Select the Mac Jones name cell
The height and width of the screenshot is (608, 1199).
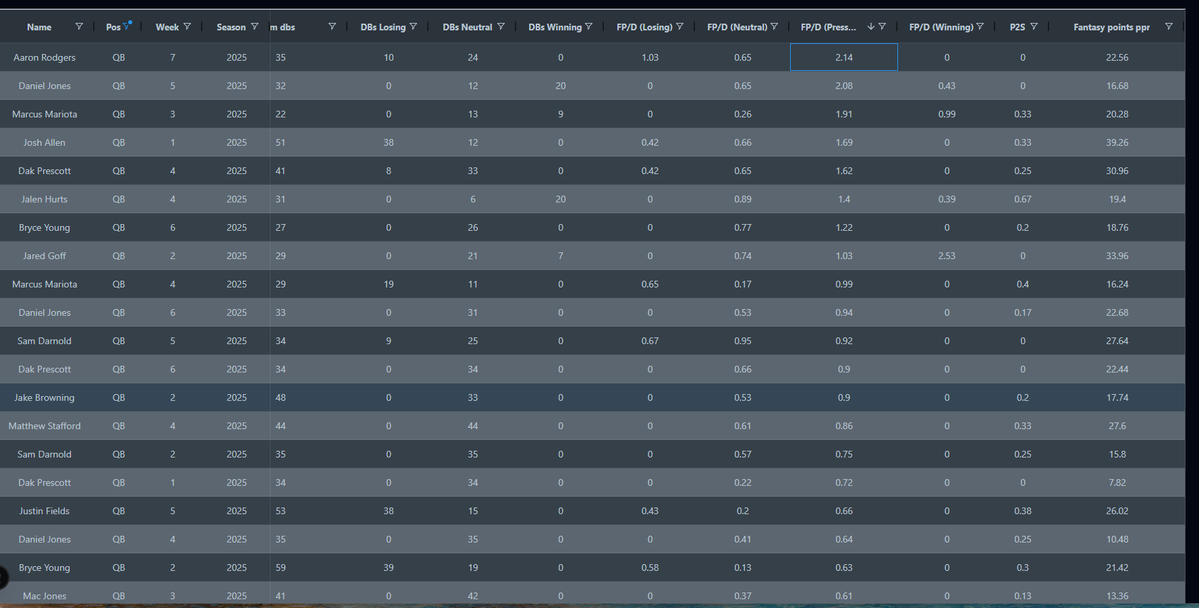[44, 596]
